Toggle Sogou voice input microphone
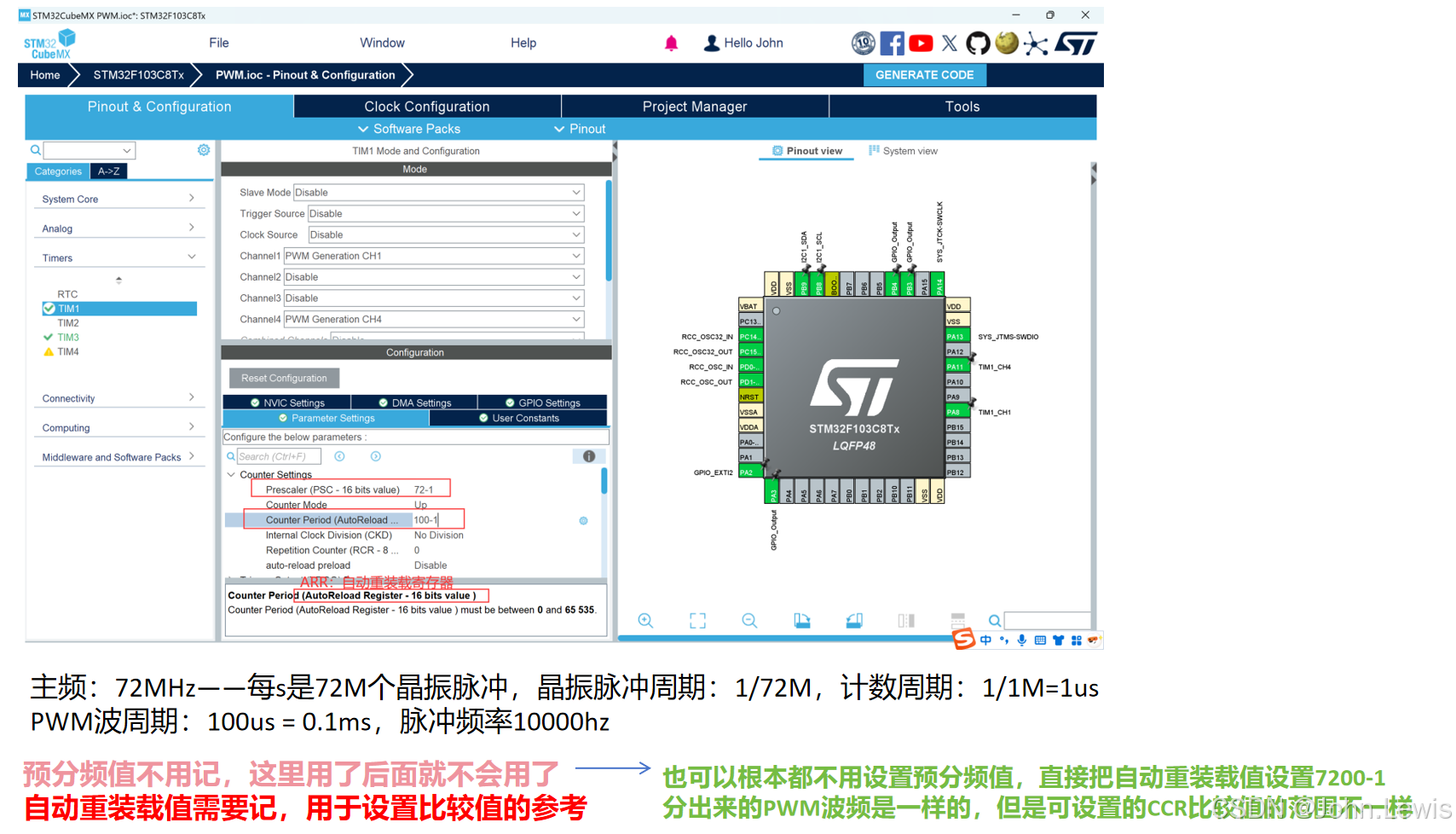 coord(1021,640)
